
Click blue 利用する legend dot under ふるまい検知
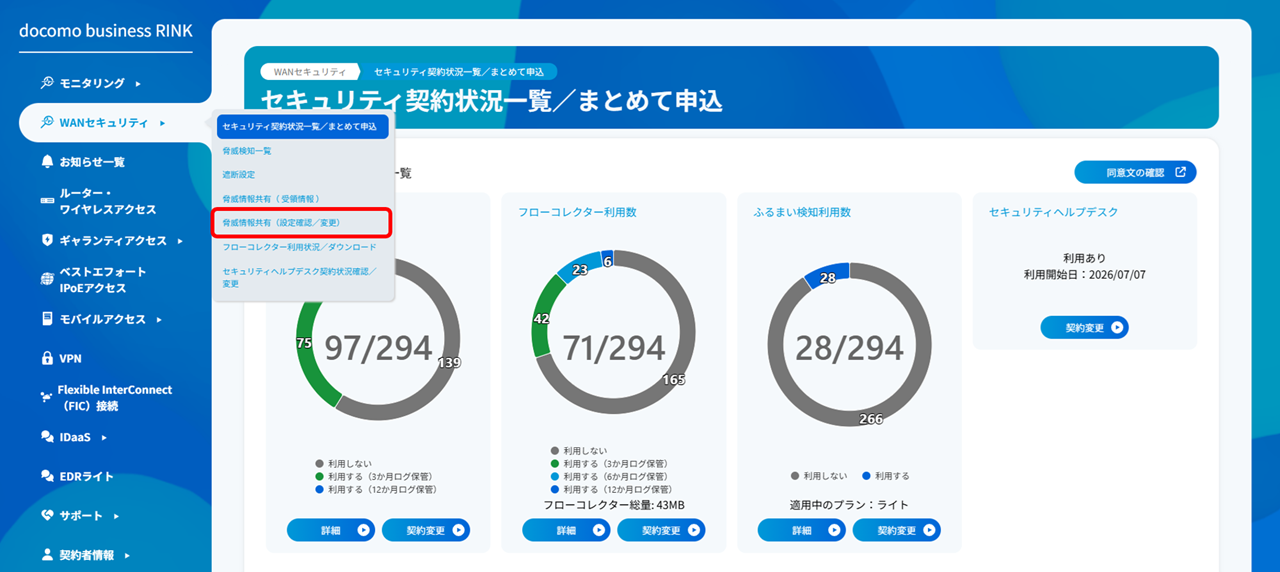click(866, 476)
